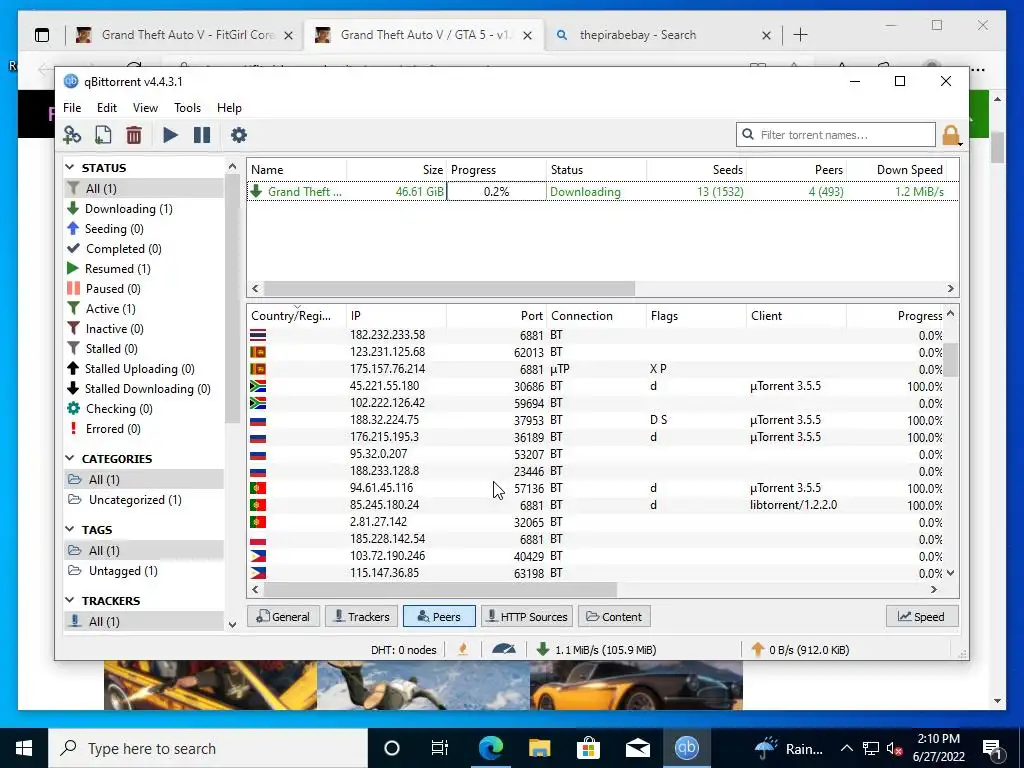Image resolution: width=1024 pixels, height=768 pixels.
Task: Open the File menu
Action: point(72,108)
